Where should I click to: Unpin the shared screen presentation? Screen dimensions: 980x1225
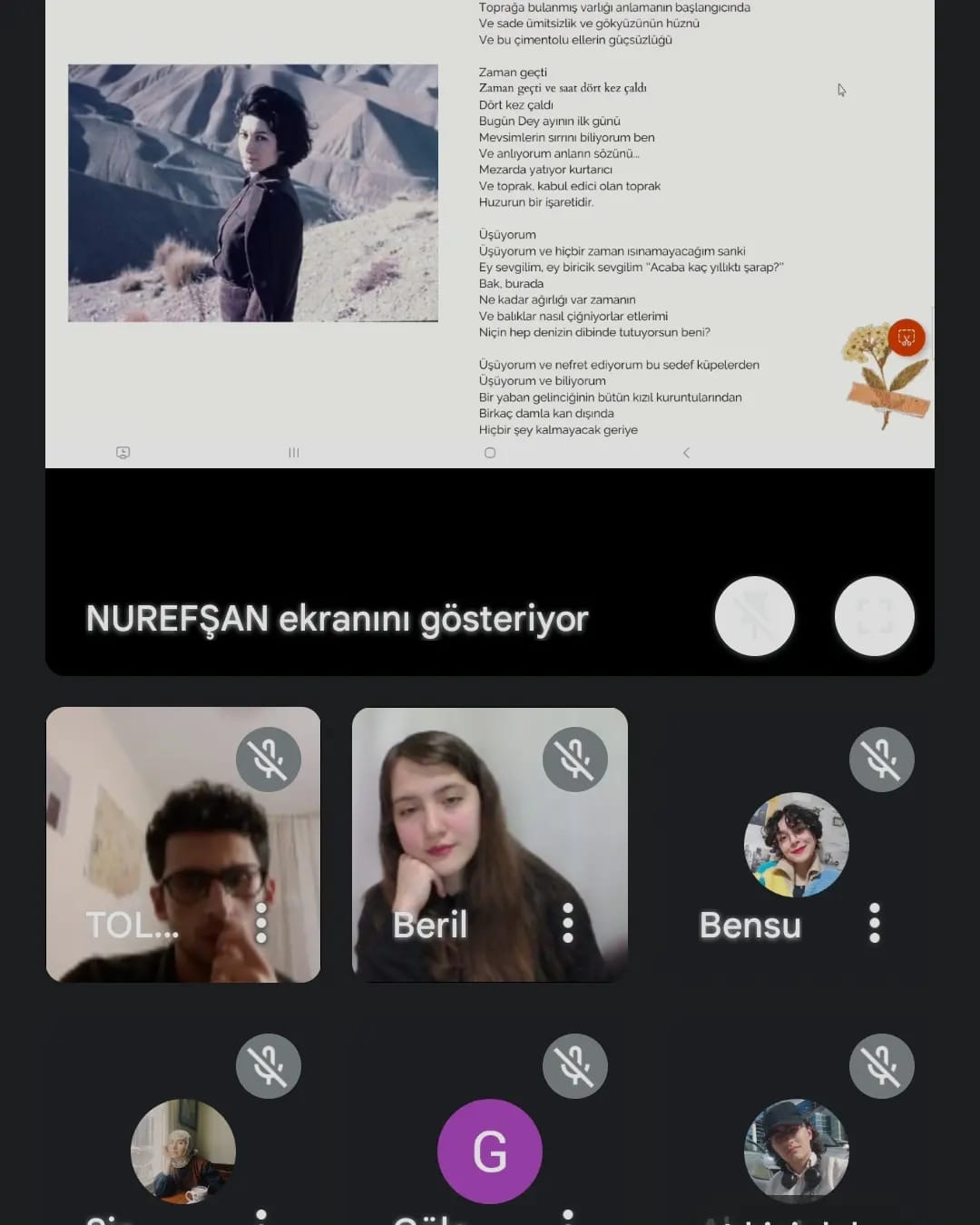(x=754, y=616)
